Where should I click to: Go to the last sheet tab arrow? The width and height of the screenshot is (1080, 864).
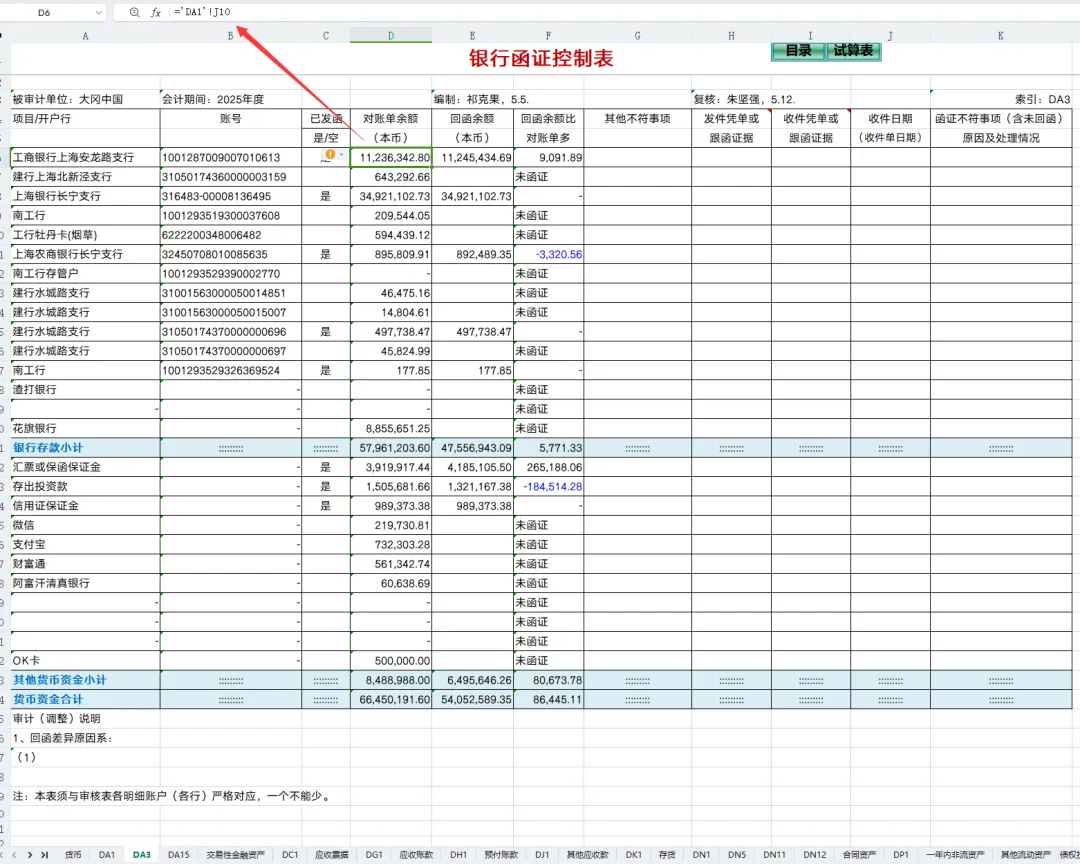point(44,854)
